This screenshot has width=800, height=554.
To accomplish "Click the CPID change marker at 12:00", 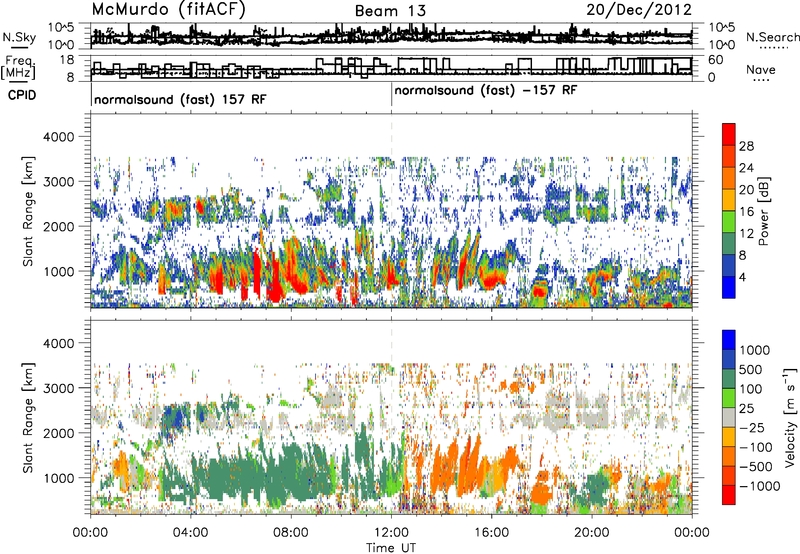I will coord(391,95).
